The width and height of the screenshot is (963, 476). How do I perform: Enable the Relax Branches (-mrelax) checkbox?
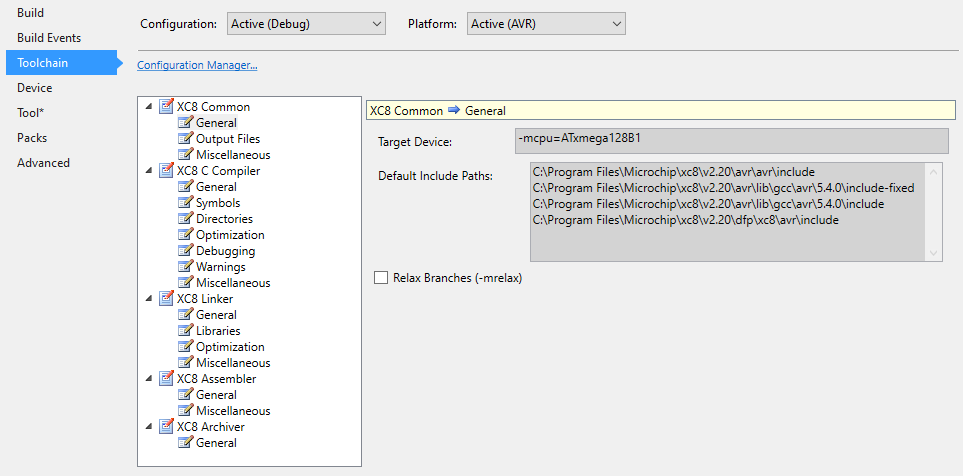(x=381, y=278)
